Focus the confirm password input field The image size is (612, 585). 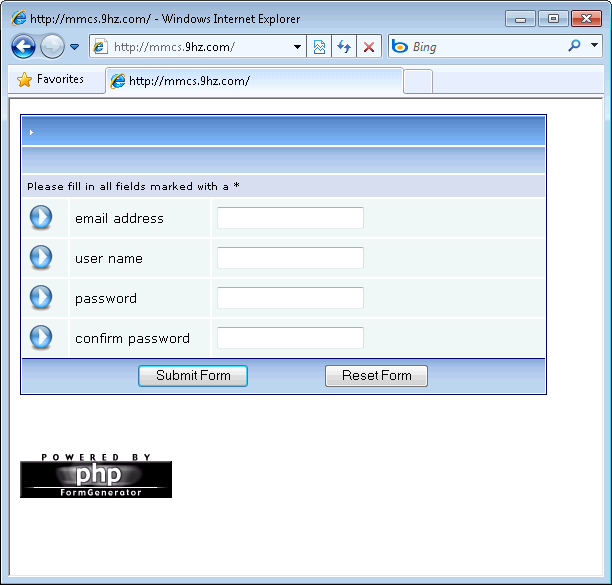tap(290, 338)
